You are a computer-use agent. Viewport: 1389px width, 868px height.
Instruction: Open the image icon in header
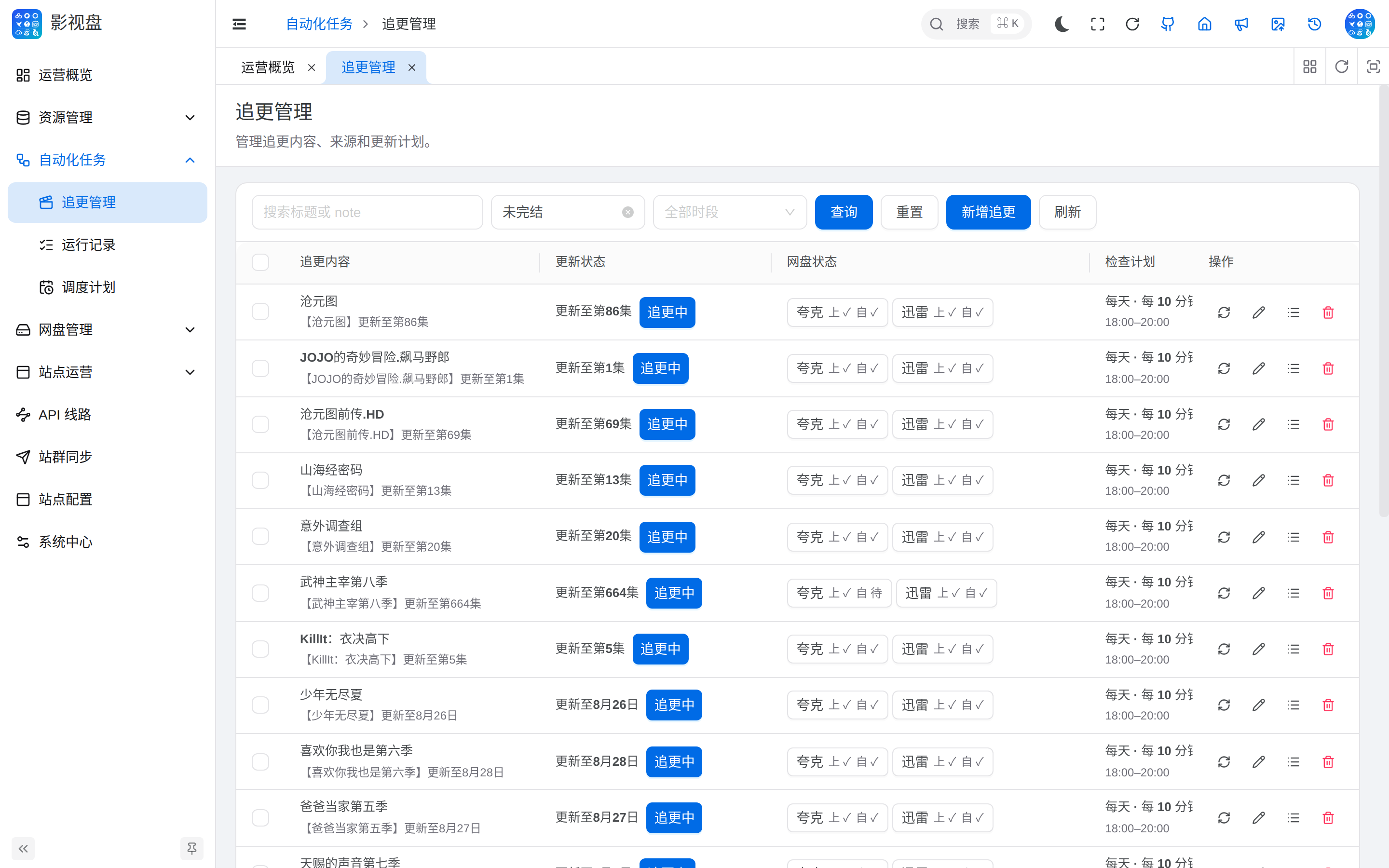(1278, 24)
